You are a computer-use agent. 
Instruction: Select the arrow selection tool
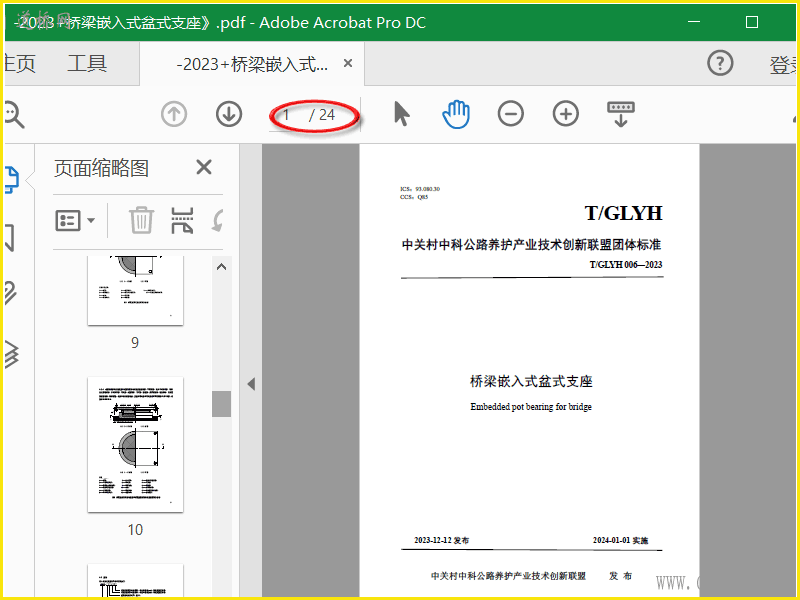[402, 114]
